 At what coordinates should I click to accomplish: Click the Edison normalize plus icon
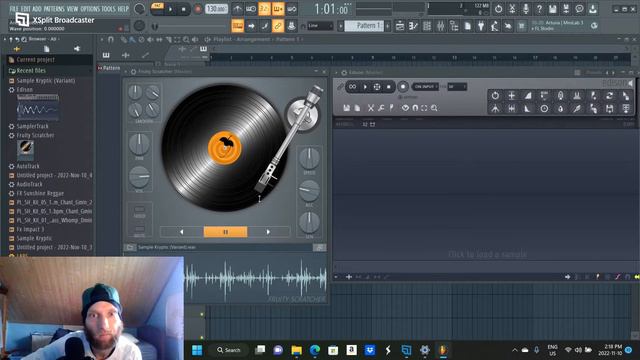pos(511,96)
